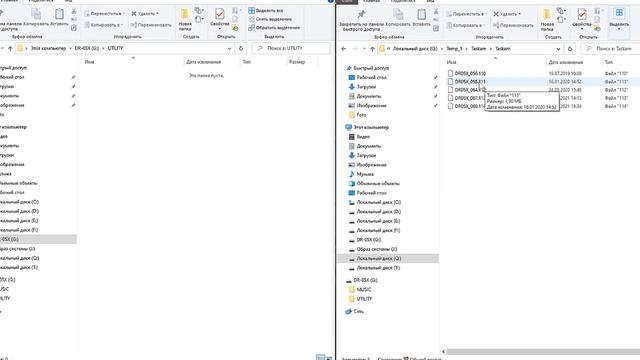Click Paste icon in right Taskam window ribbon
Viewport: 640px width, 360px height.
pos(421,15)
